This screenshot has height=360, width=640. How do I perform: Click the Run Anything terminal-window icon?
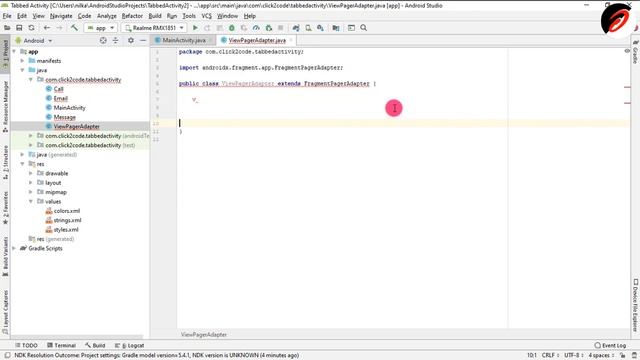tap(351, 28)
